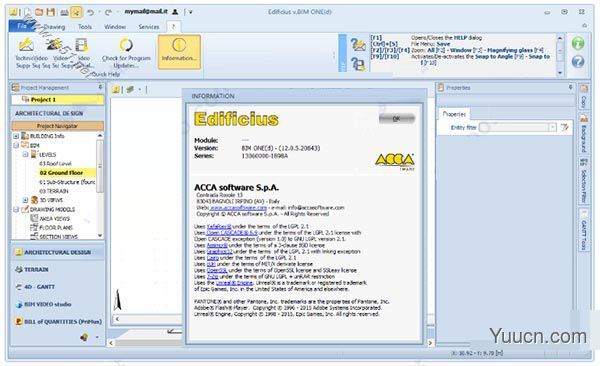This screenshot has width=600, height=366.
Task: Click OK in the Information dialog
Action: (x=396, y=119)
